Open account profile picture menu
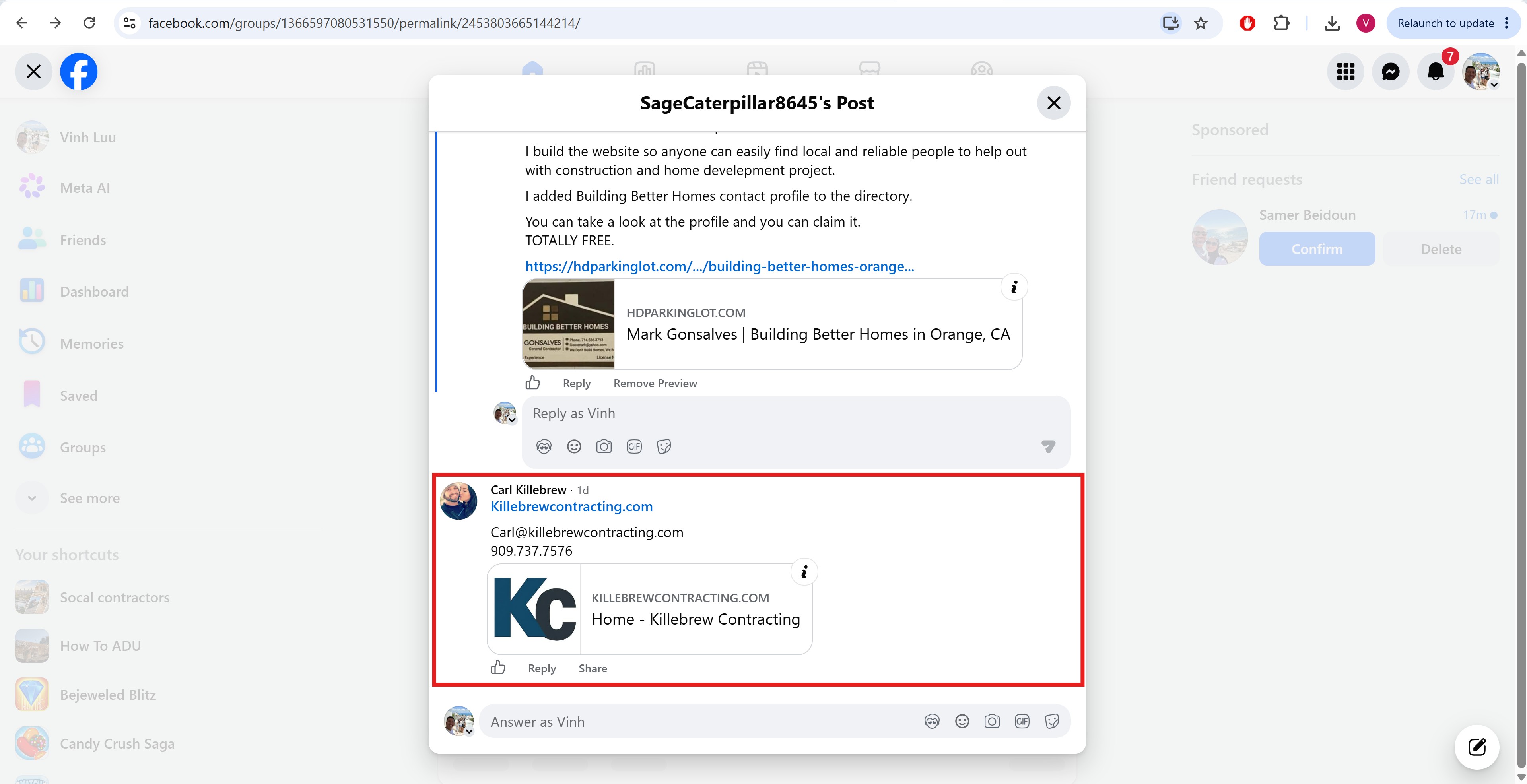 1481,72
